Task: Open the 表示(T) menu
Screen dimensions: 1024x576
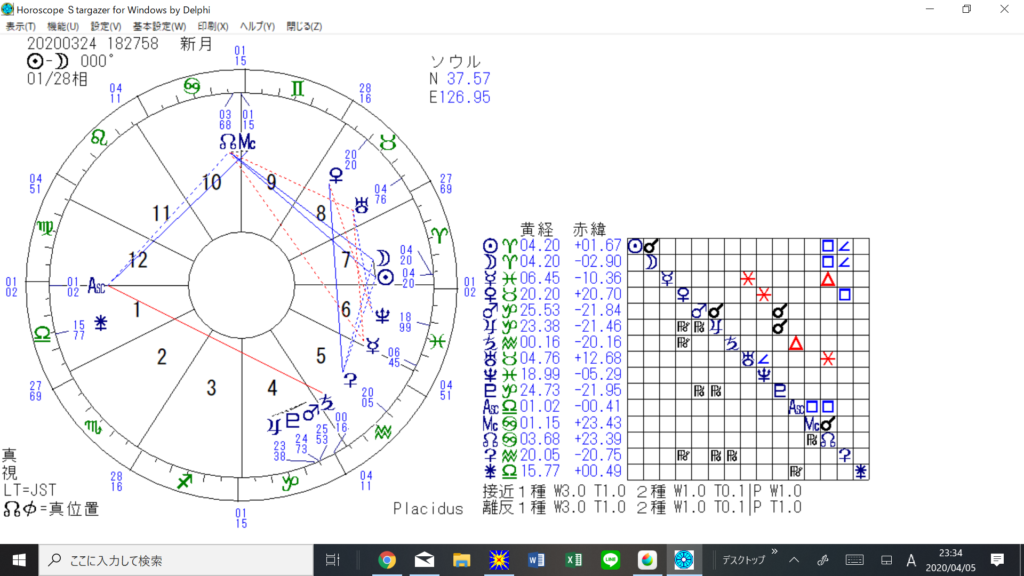Action: pyautogui.click(x=20, y=27)
